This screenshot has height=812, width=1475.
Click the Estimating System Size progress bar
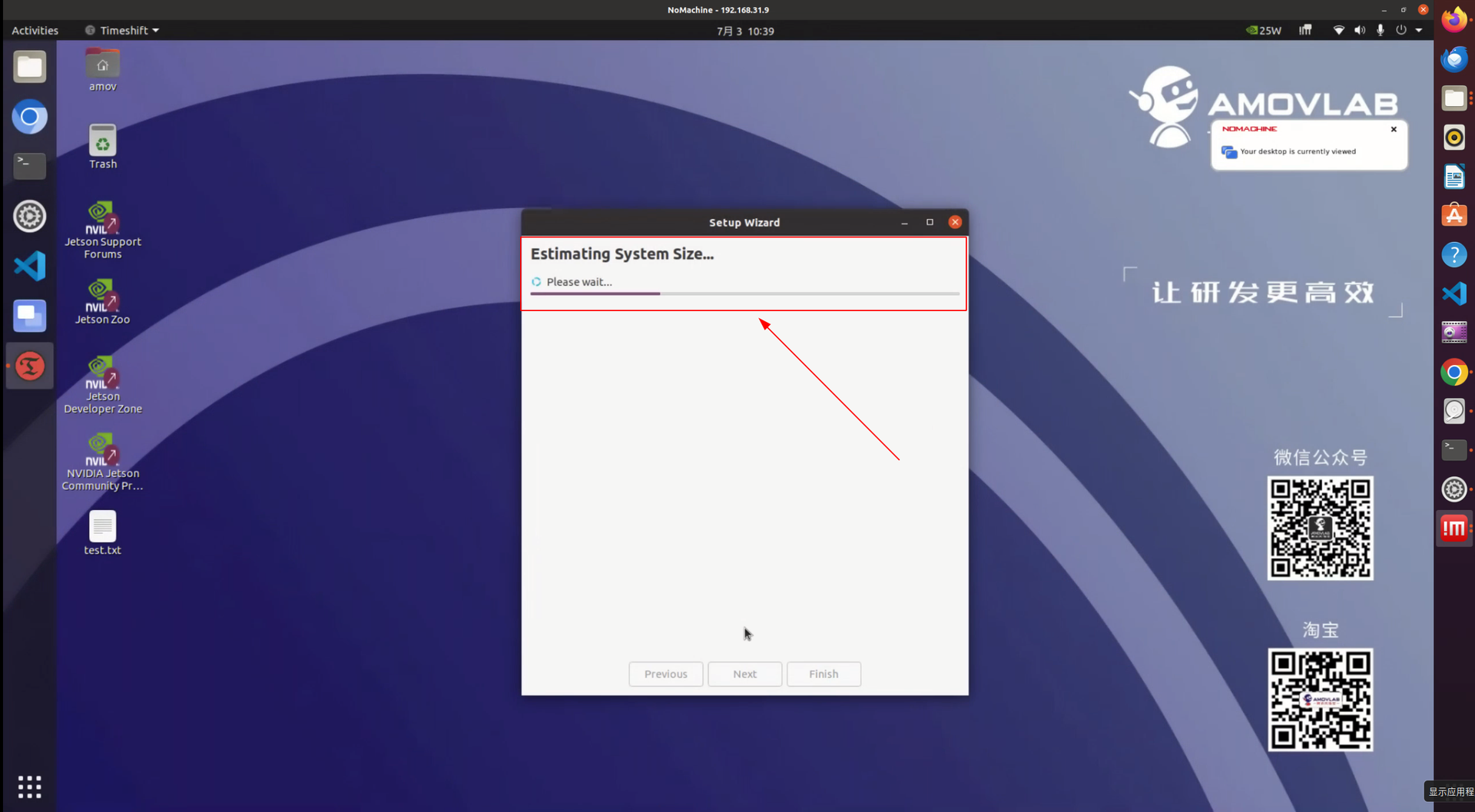pos(744,293)
